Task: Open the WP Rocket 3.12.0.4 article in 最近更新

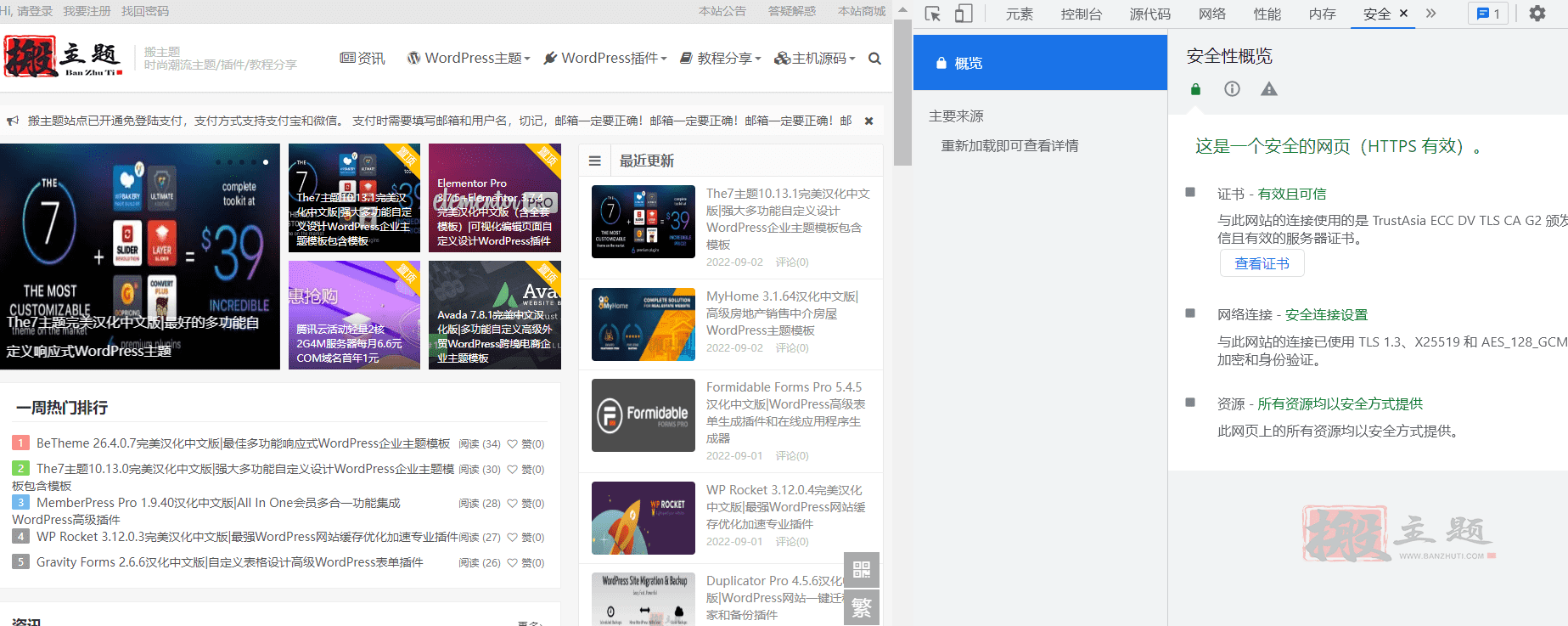Action: point(785,507)
